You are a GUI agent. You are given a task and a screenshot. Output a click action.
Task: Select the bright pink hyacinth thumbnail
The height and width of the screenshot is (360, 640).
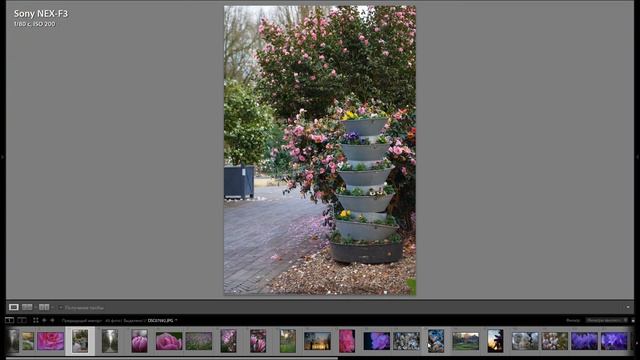(x=347, y=341)
